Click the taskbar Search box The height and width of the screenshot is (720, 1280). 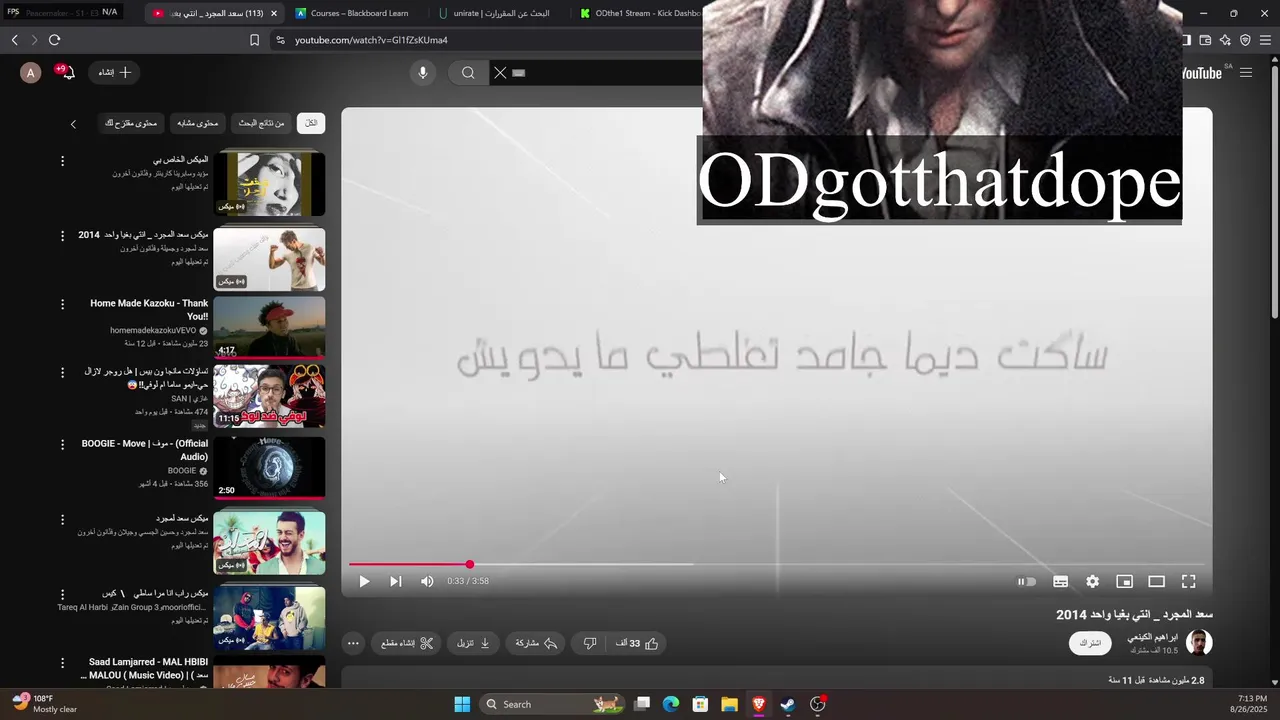(552, 704)
